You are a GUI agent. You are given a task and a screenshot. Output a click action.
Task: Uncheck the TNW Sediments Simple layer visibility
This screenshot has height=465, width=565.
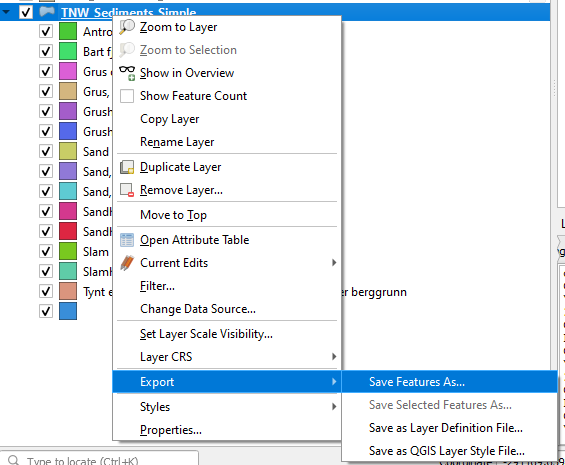pyautogui.click(x=26, y=12)
